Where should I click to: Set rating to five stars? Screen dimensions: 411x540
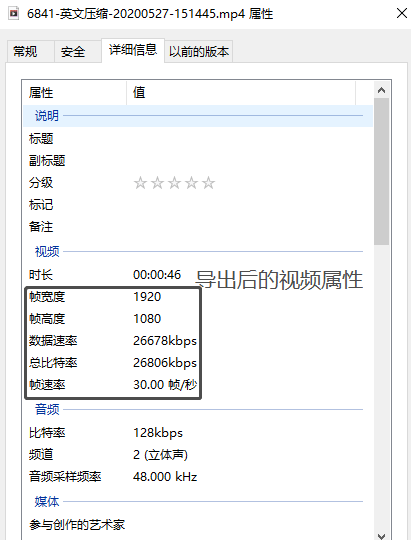(208, 183)
